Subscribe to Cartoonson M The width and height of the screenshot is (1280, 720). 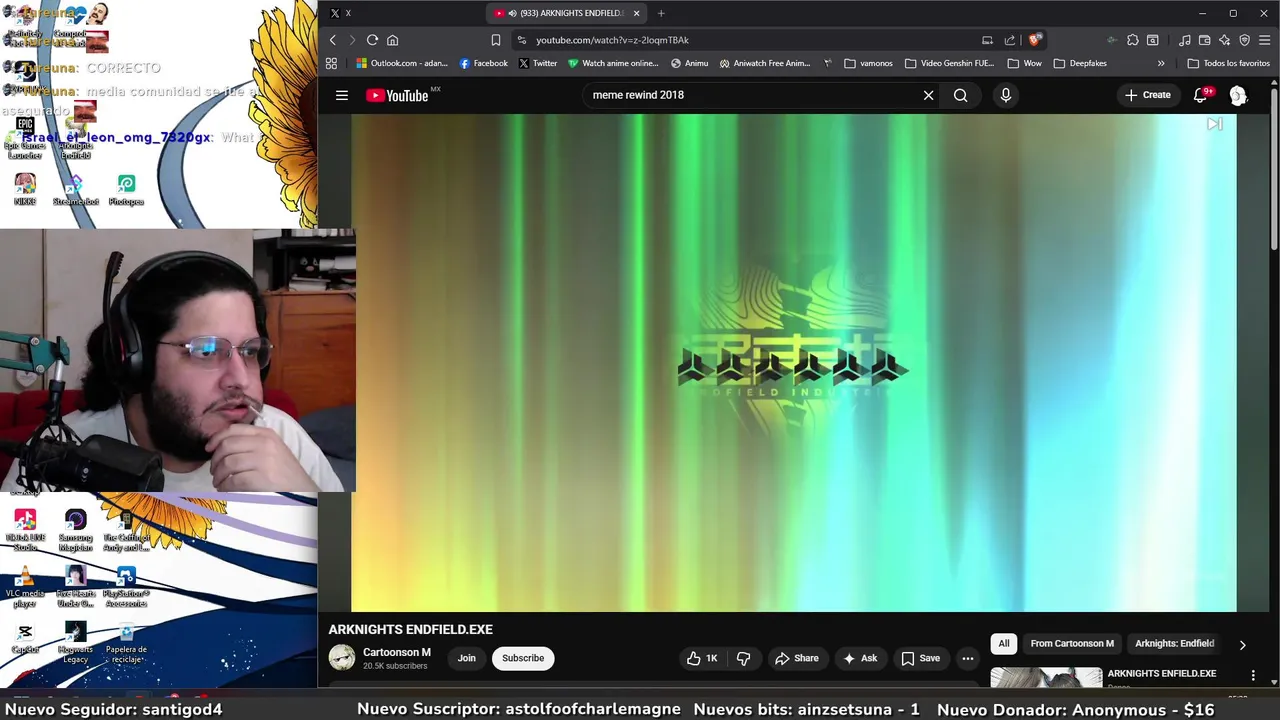(x=523, y=658)
